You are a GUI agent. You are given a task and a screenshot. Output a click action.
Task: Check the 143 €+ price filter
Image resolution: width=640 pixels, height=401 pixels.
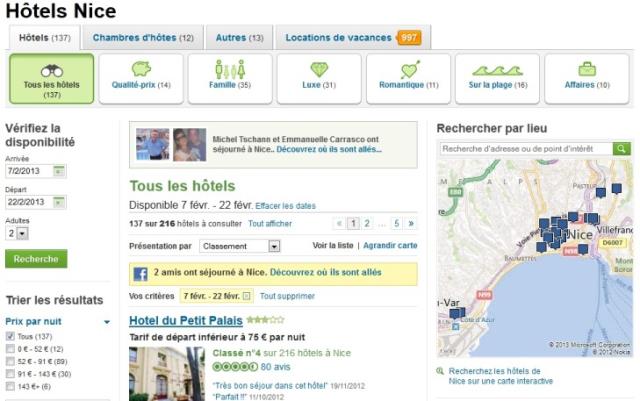point(10,386)
